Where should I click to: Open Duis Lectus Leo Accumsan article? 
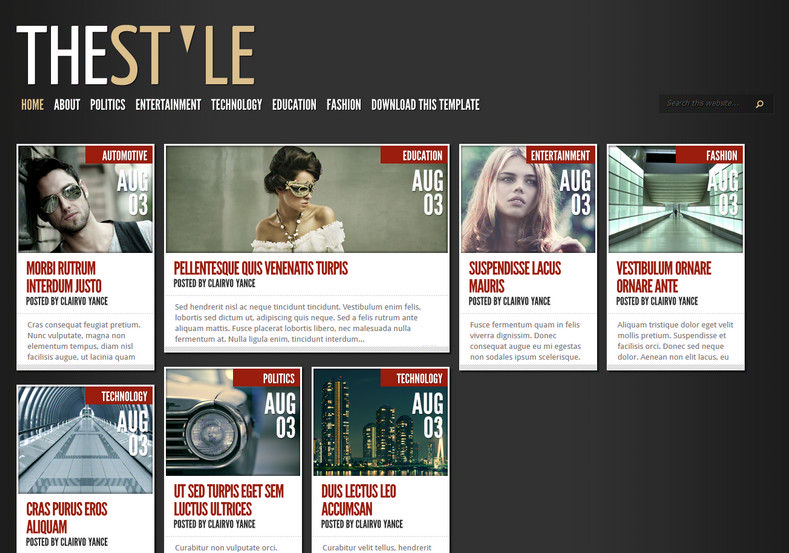[359, 500]
